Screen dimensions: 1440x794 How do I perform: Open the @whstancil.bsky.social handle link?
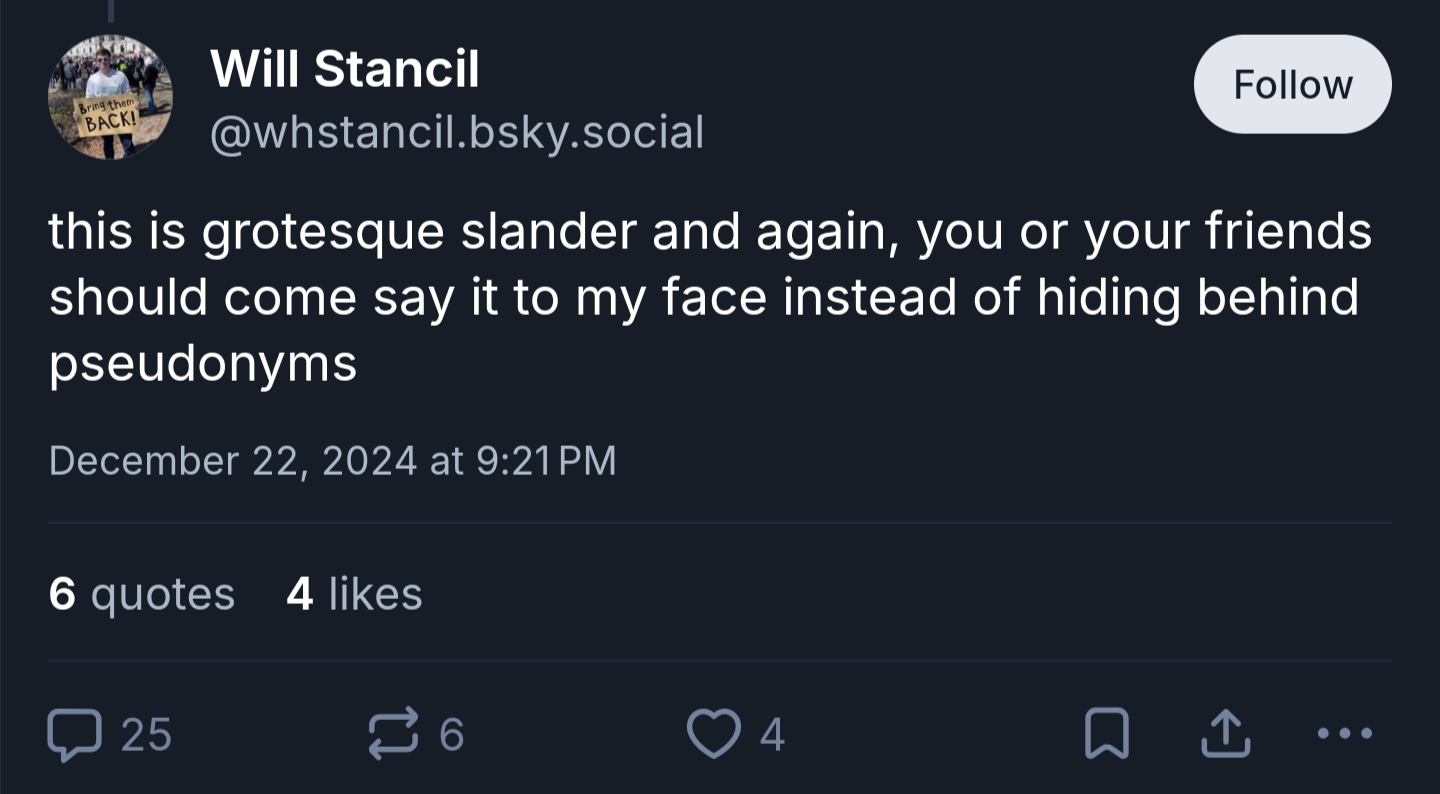[457, 132]
